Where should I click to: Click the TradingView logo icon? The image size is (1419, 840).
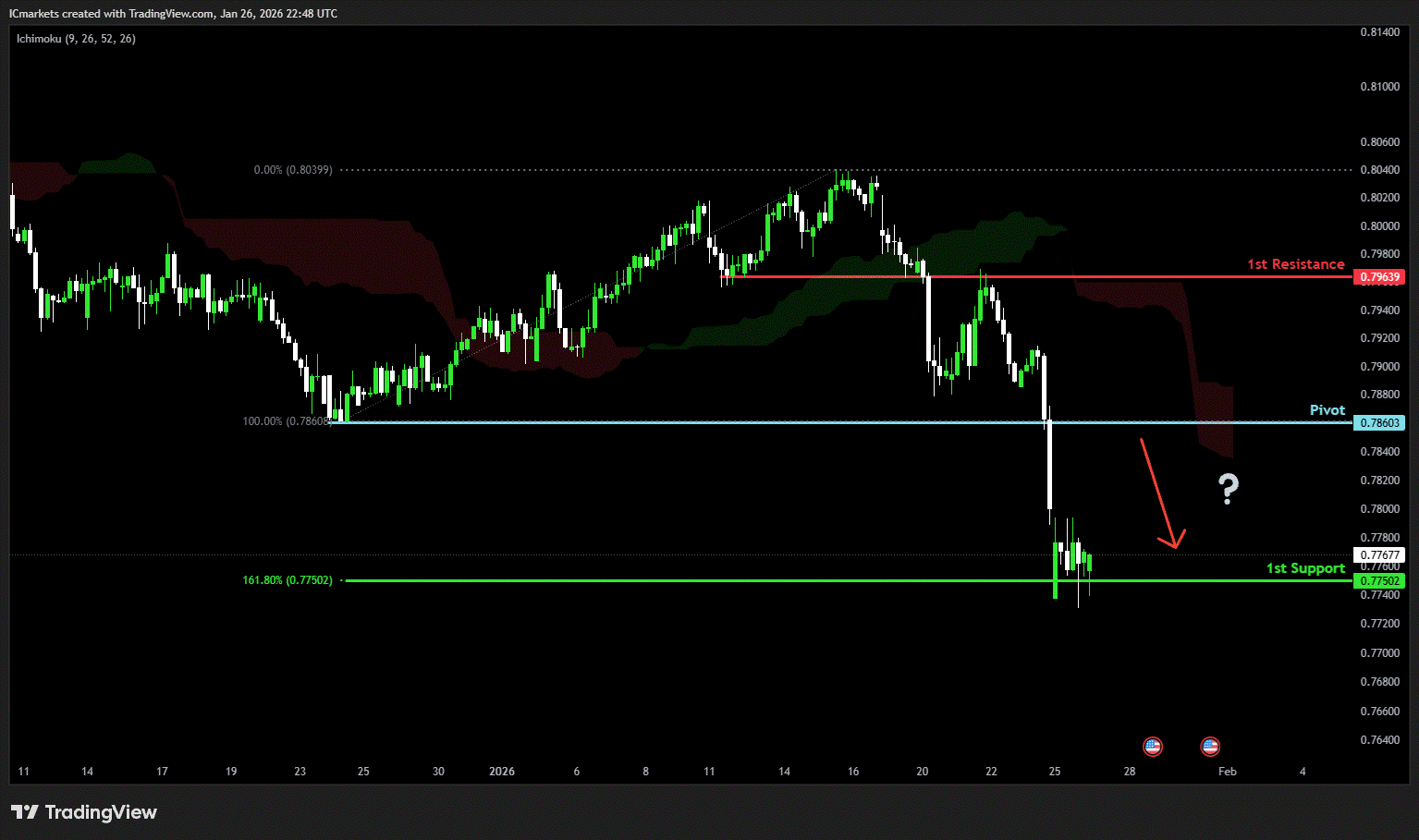pyautogui.click(x=25, y=812)
